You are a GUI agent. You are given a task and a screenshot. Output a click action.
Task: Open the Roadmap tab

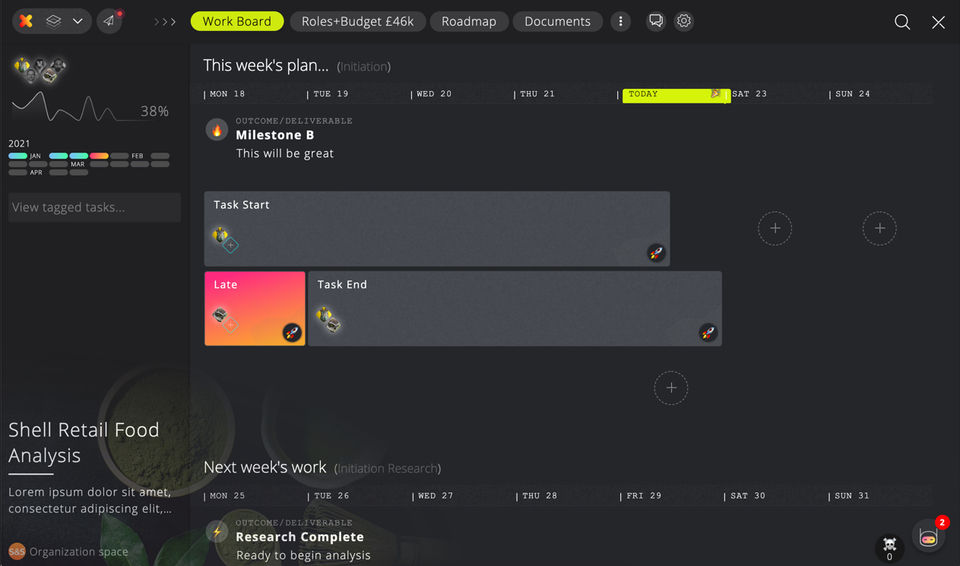(469, 21)
